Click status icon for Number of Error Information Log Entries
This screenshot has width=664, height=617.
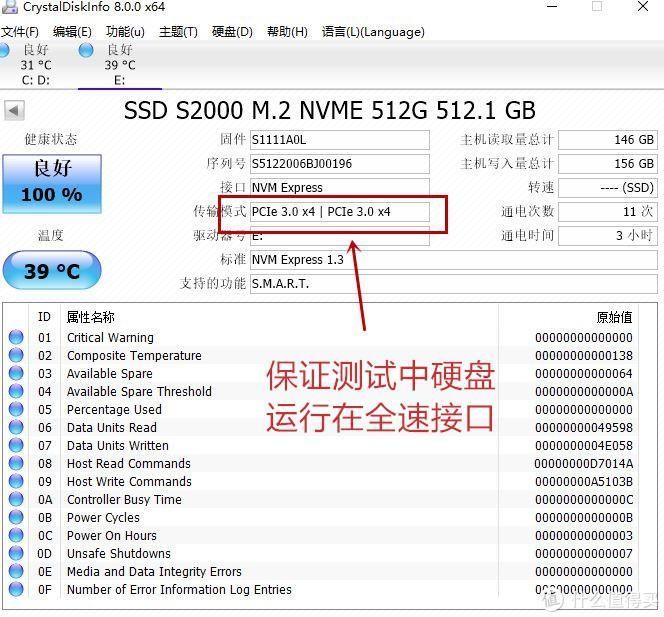16,589
